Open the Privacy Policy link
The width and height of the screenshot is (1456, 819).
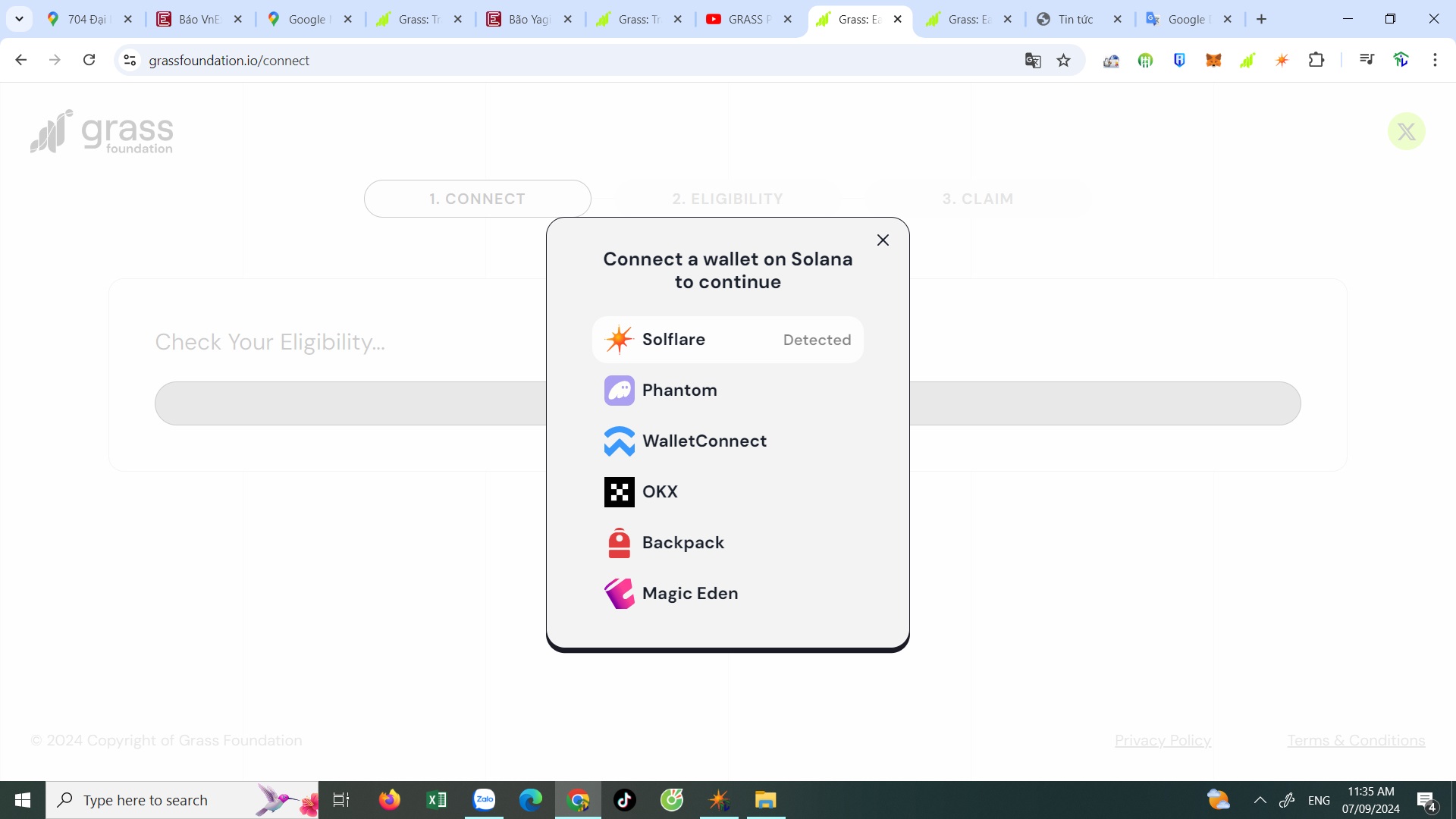[1163, 740]
